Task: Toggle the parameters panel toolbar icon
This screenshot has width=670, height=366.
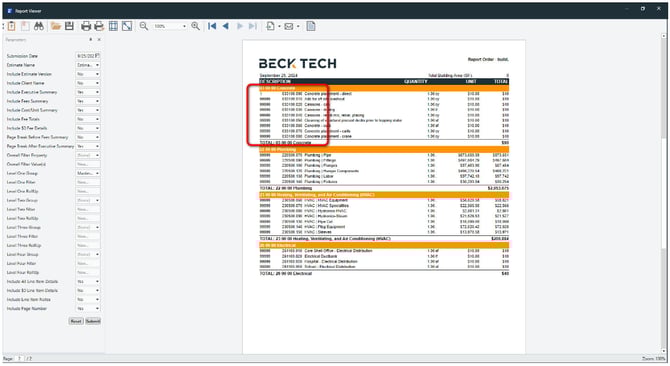Action: 12,26
